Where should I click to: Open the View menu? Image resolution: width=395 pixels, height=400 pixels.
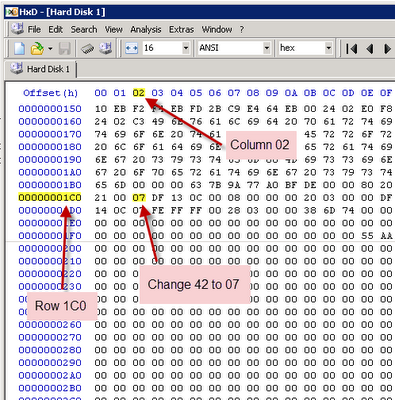click(x=114, y=30)
